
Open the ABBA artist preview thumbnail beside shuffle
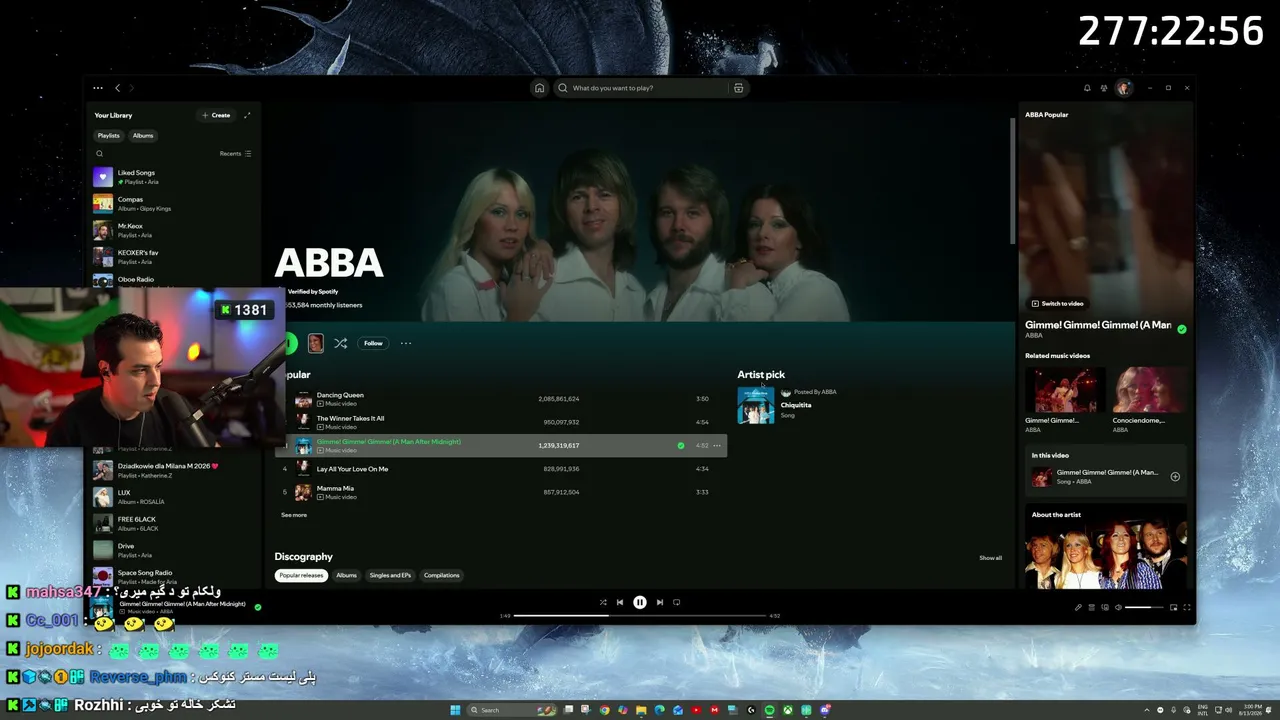(x=316, y=343)
